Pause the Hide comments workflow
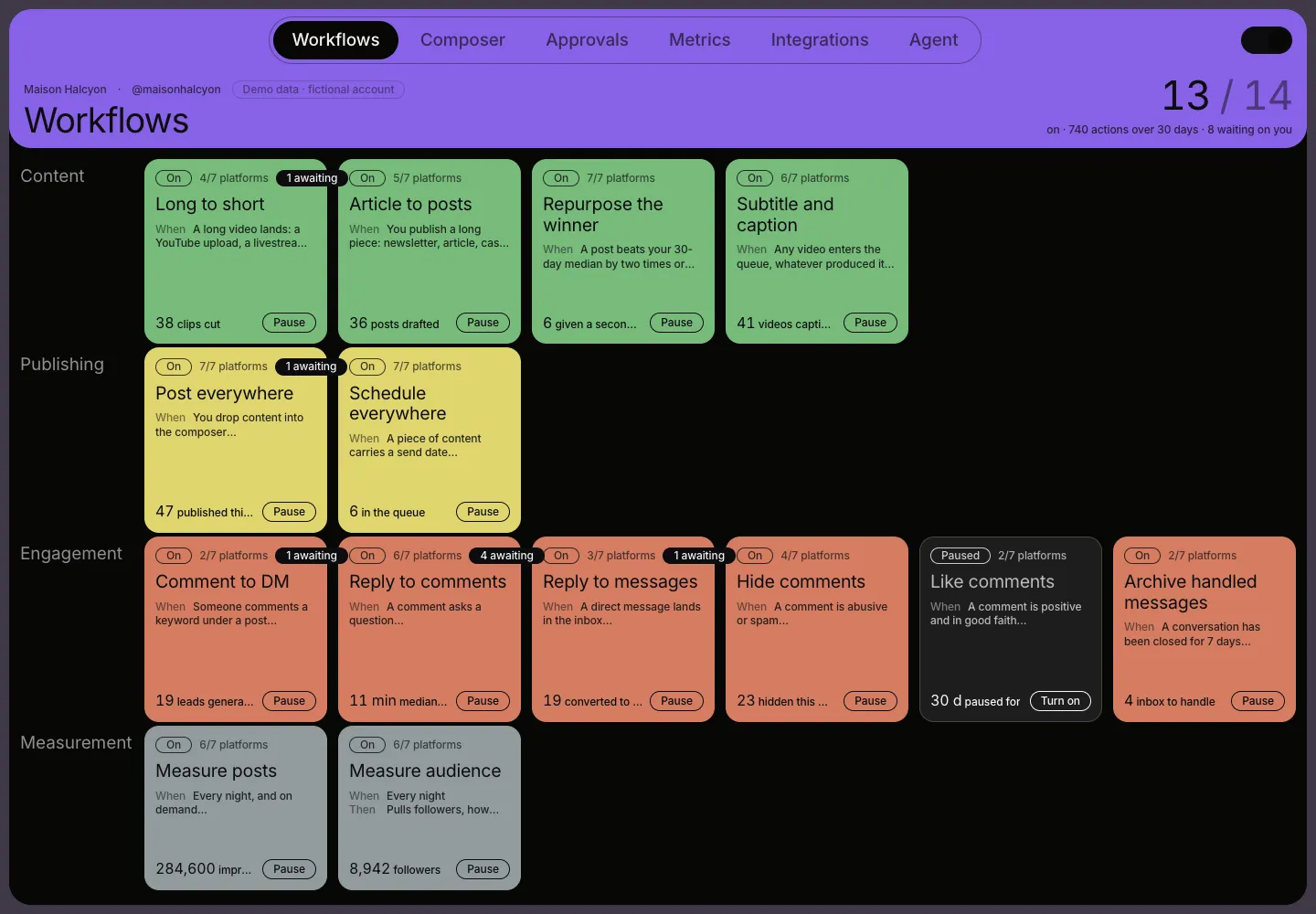The image size is (1316, 914). point(870,701)
